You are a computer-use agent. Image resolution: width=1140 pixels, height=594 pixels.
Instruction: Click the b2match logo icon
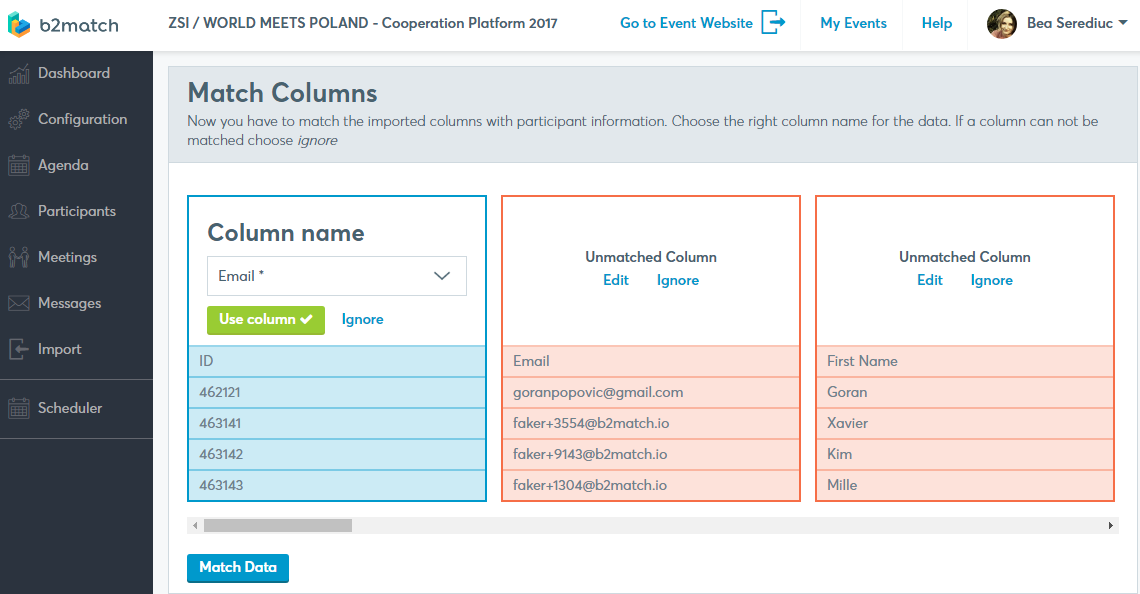(19, 25)
